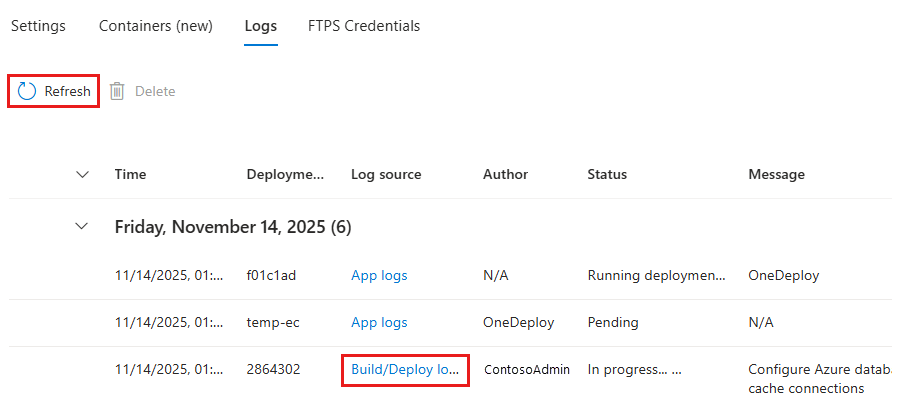Click the Refresh circular arrow icon
This screenshot has height=406, width=909.
28,91
